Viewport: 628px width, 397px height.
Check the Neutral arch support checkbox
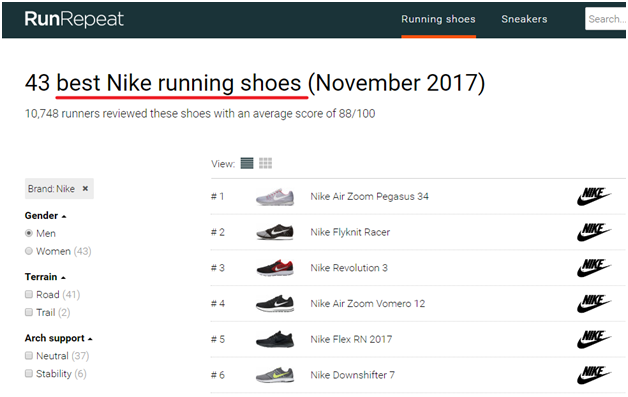pyautogui.click(x=28, y=356)
